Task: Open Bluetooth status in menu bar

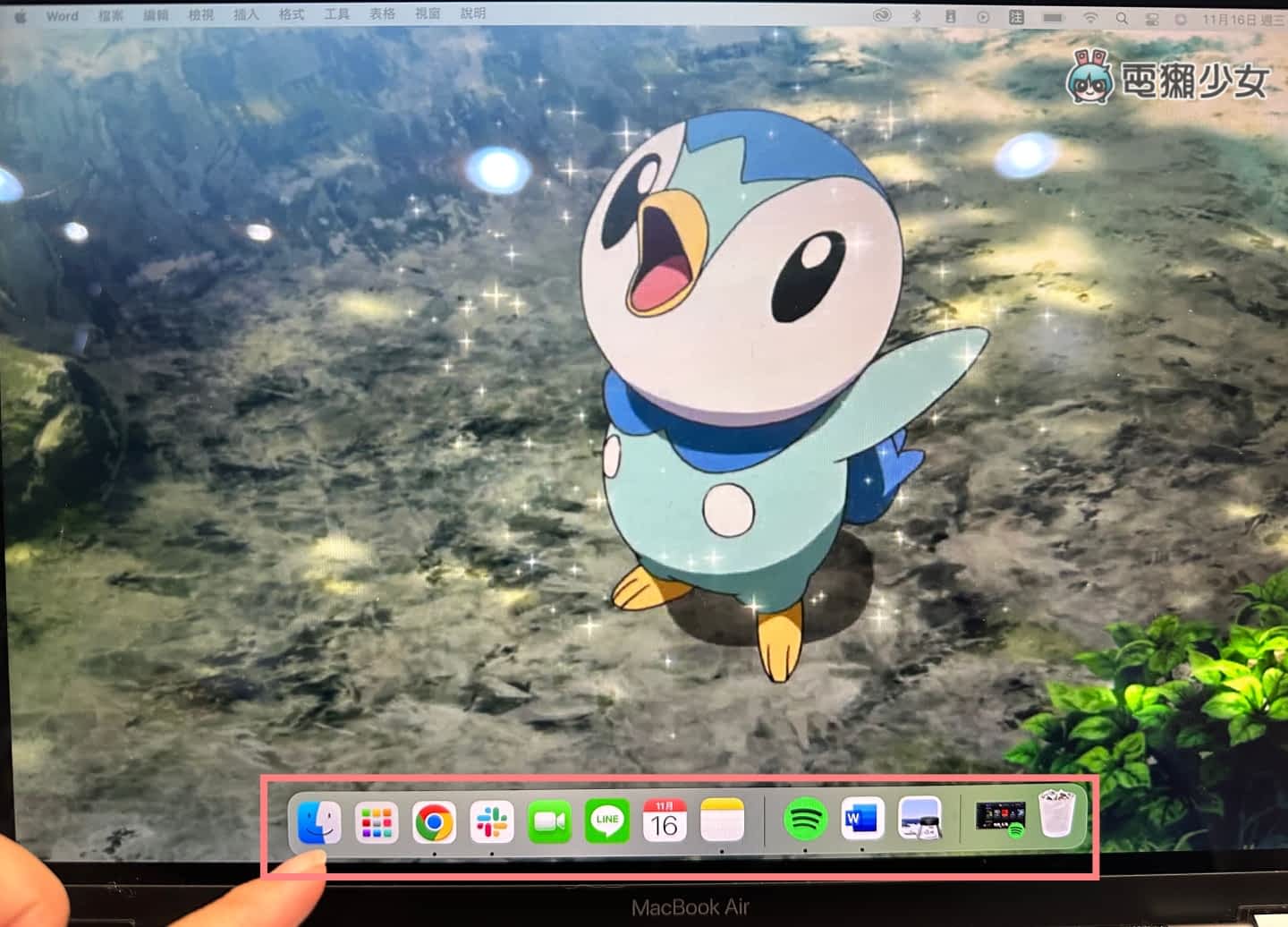Action: pos(916,16)
